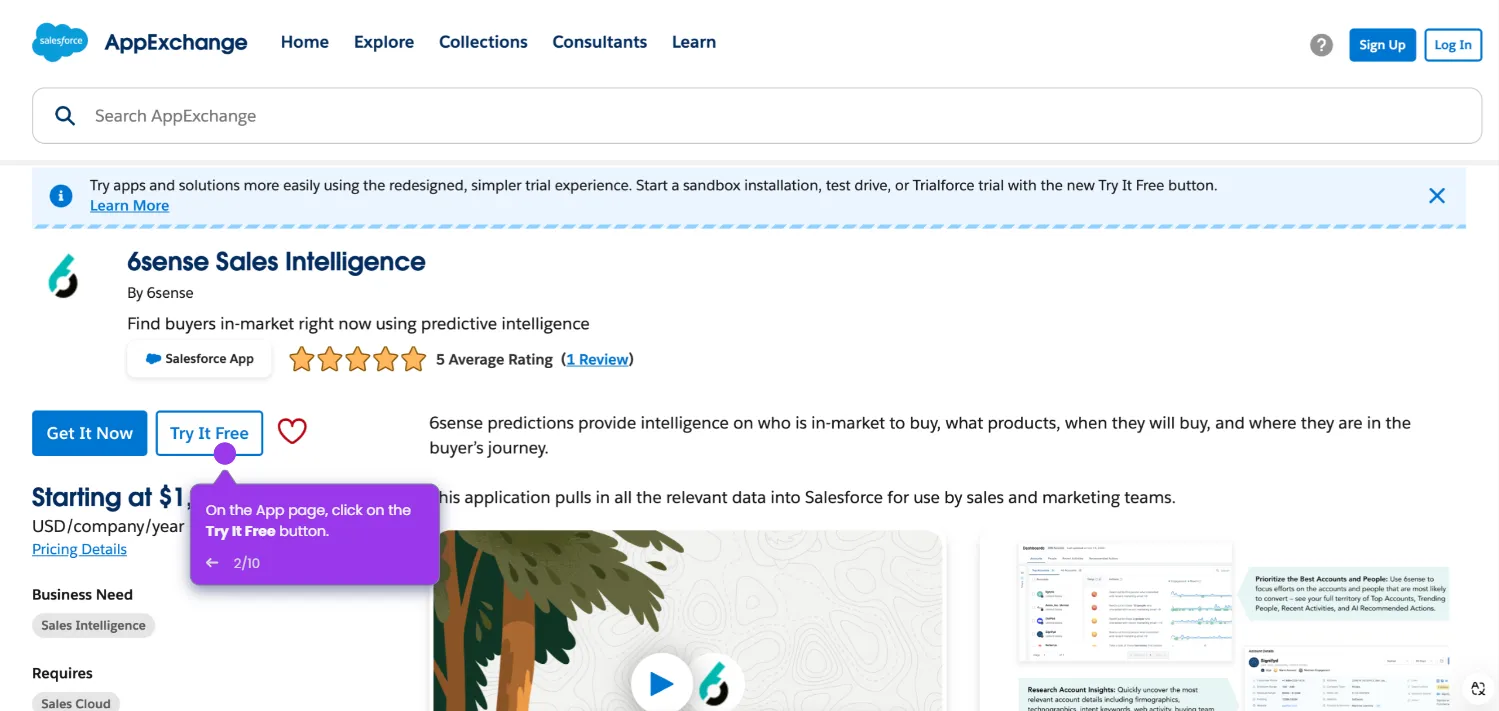Click the Salesforce App badge
Screen dimensions: 1499x711
tap(199, 359)
